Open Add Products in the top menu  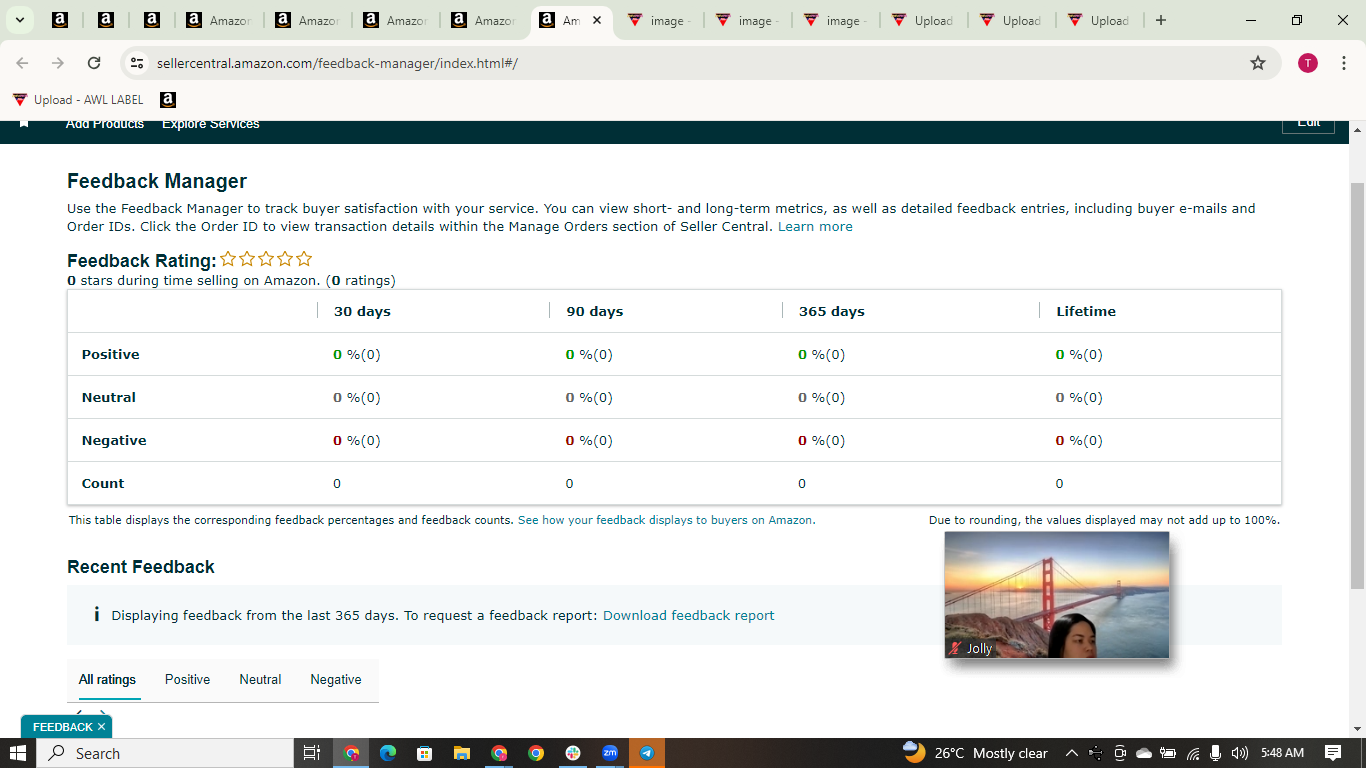click(x=105, y=124)
